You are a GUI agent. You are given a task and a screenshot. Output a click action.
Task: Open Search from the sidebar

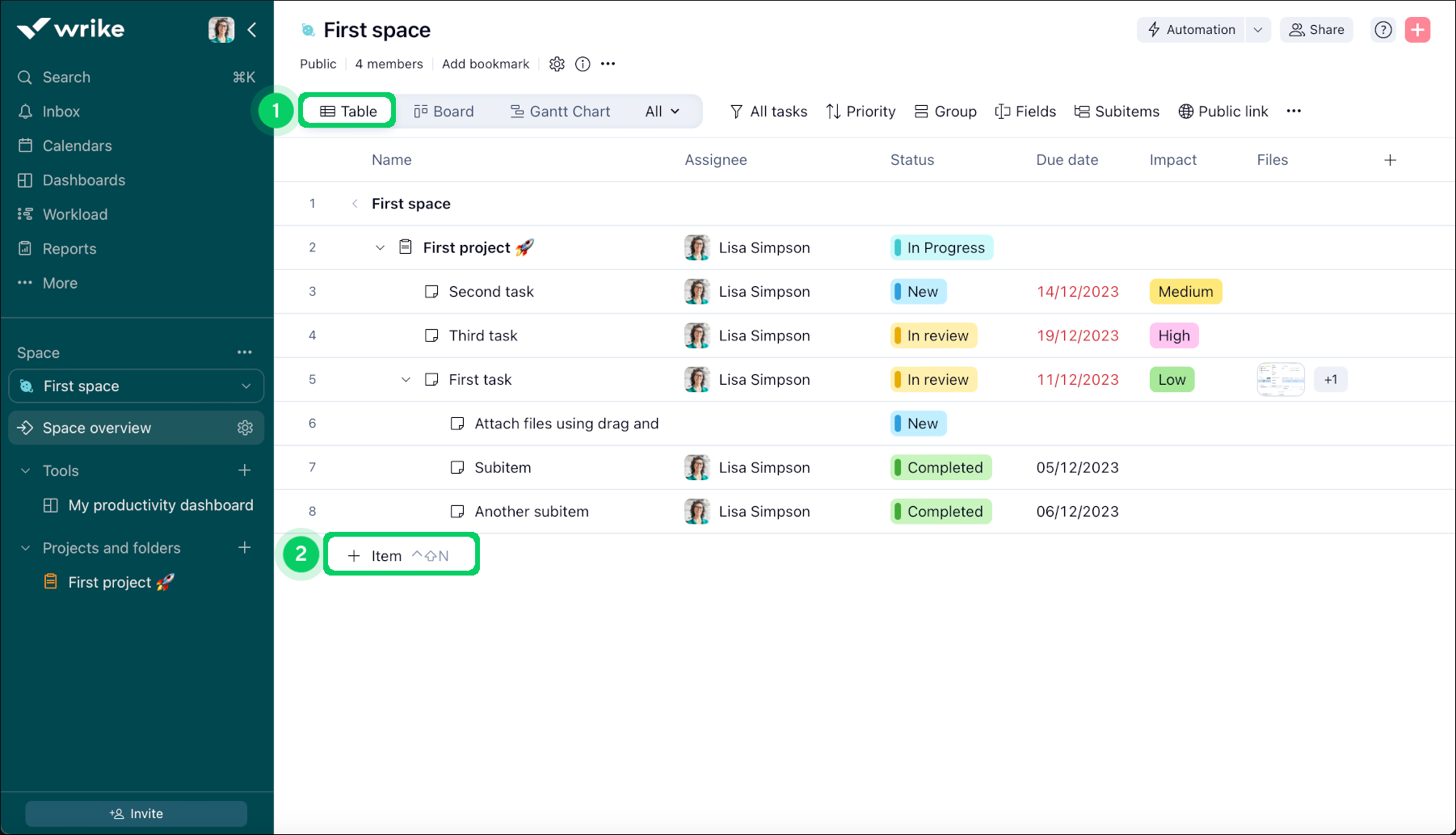pos(66,77)
